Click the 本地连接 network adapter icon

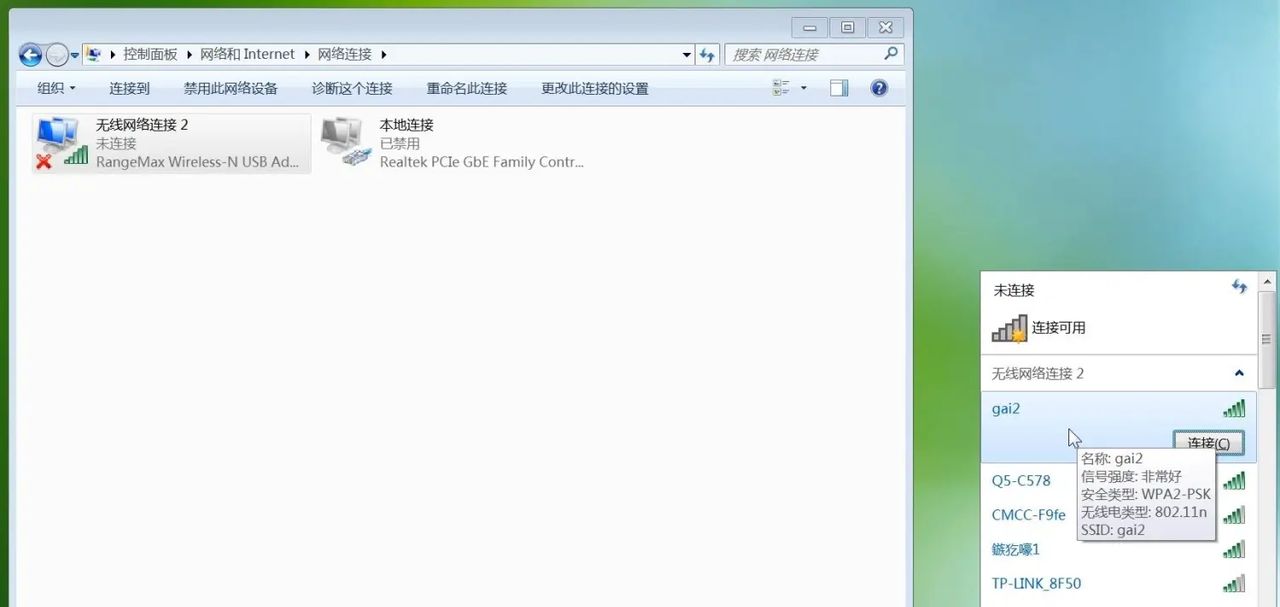(x=345, y=140)
